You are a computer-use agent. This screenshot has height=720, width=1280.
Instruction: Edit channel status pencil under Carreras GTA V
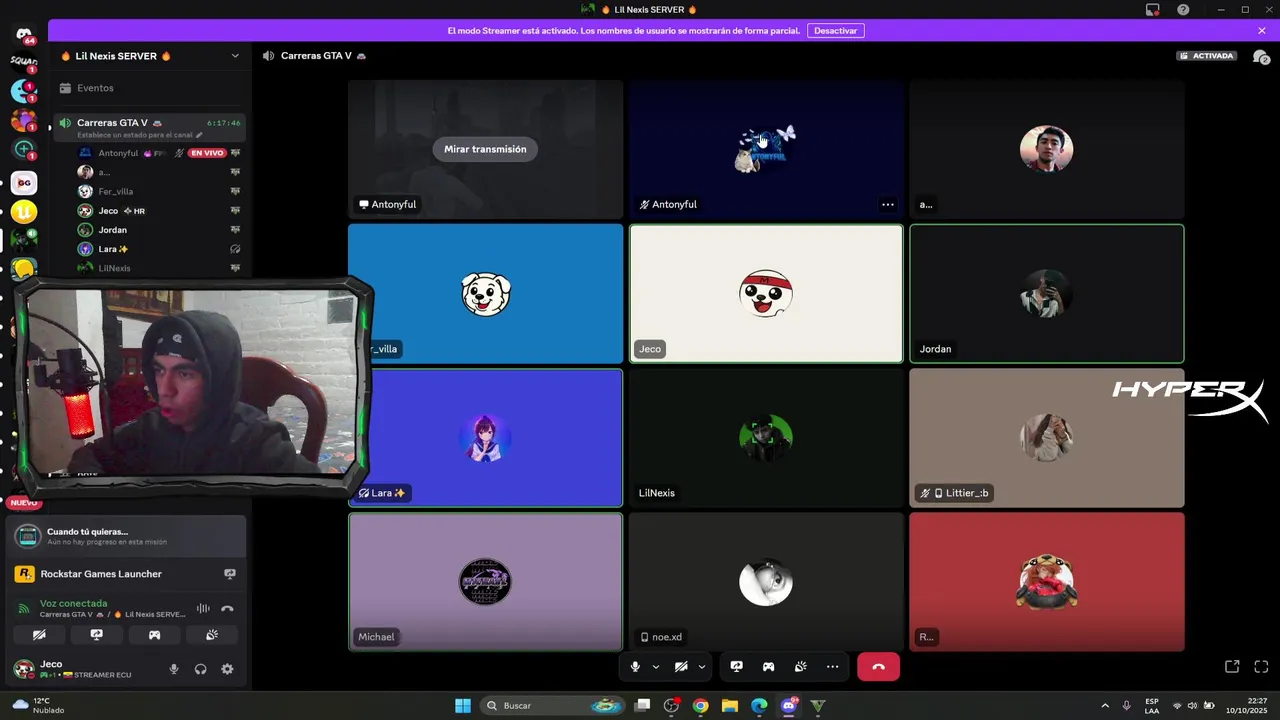tap(199, 135)
